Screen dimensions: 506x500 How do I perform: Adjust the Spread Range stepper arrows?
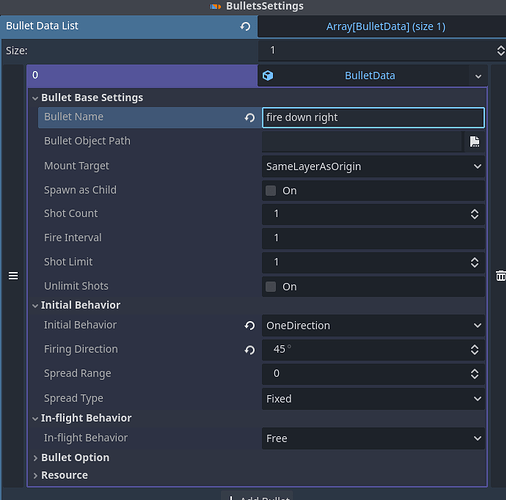point(474,374)
